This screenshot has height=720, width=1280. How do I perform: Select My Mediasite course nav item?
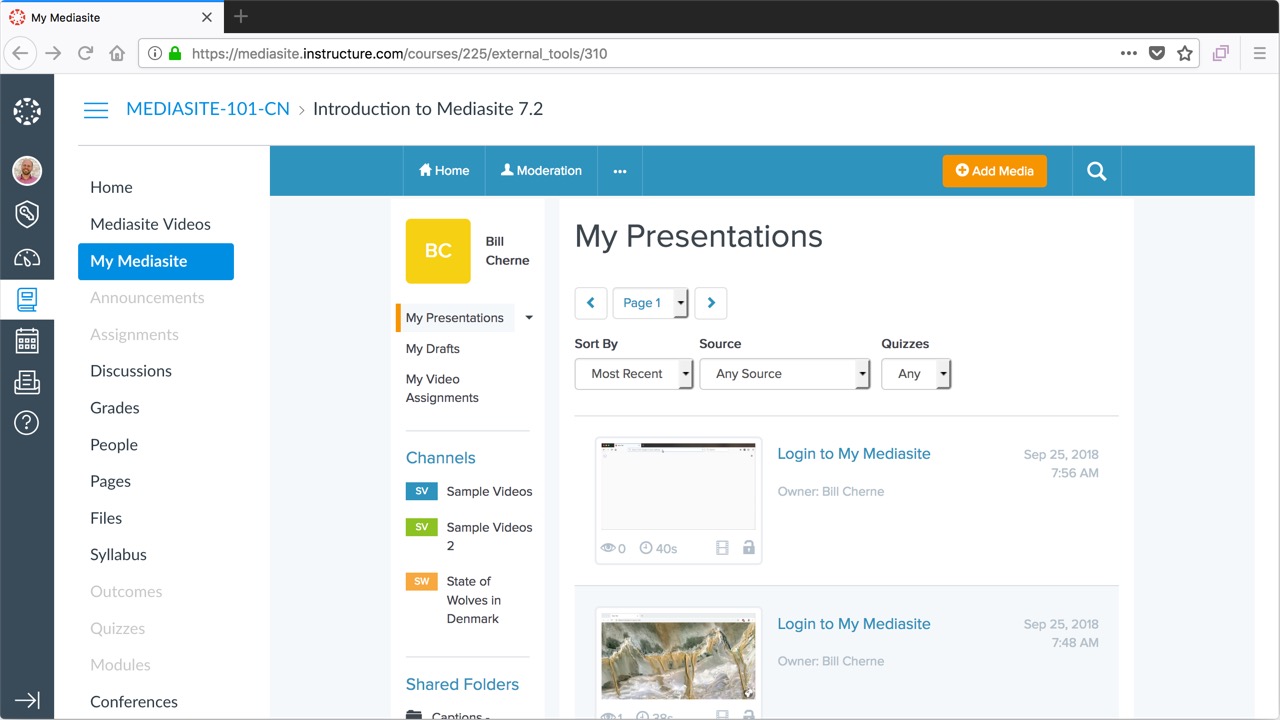pos(156,261)
